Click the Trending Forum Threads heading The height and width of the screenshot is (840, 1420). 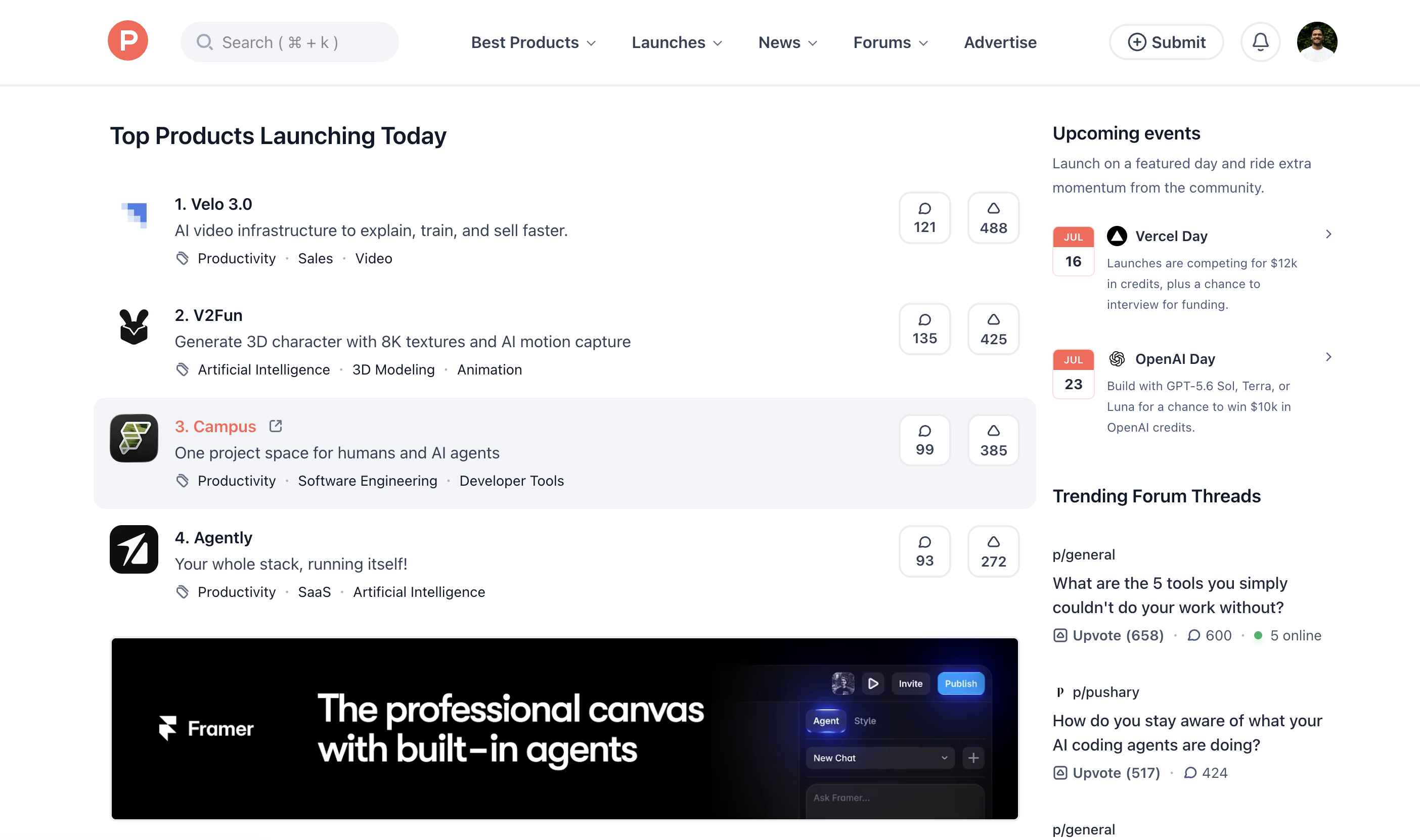pyautogui.click(x=1156, y=496)
